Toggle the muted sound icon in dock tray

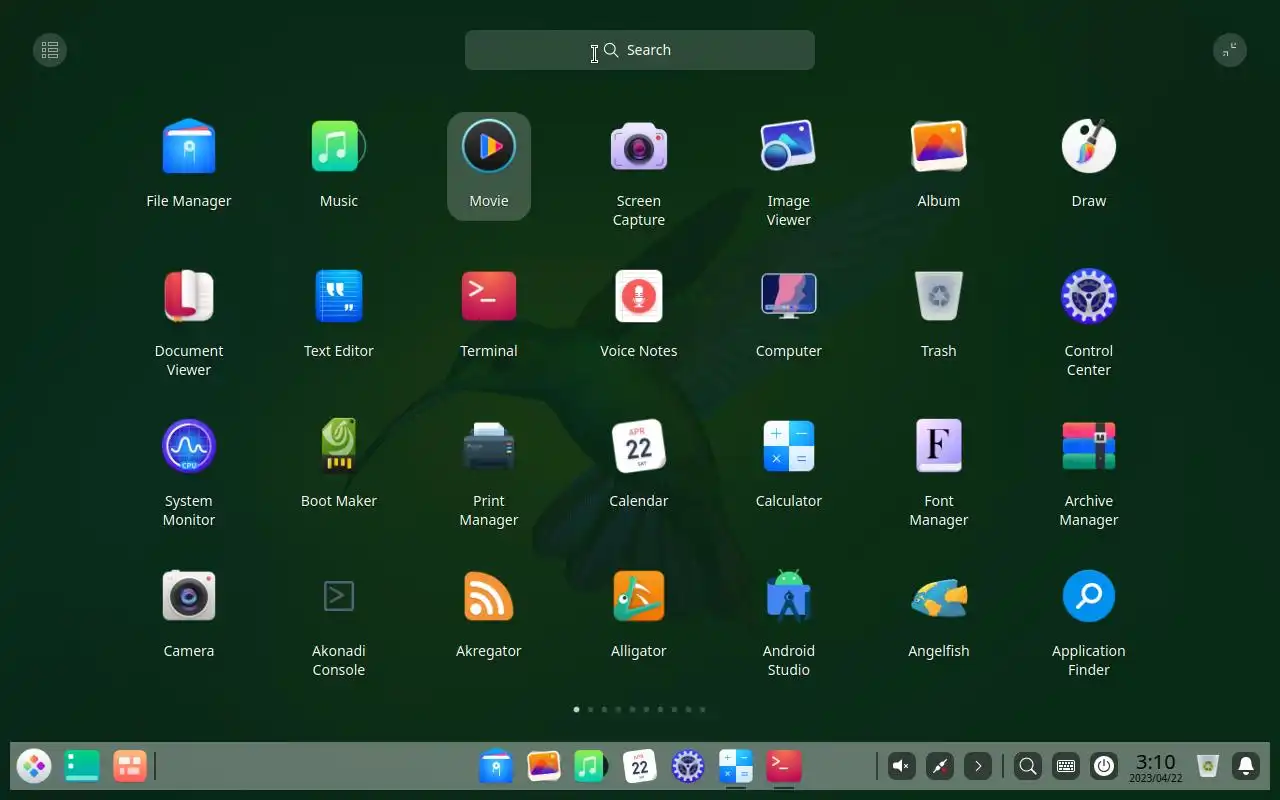pos(901,767)
